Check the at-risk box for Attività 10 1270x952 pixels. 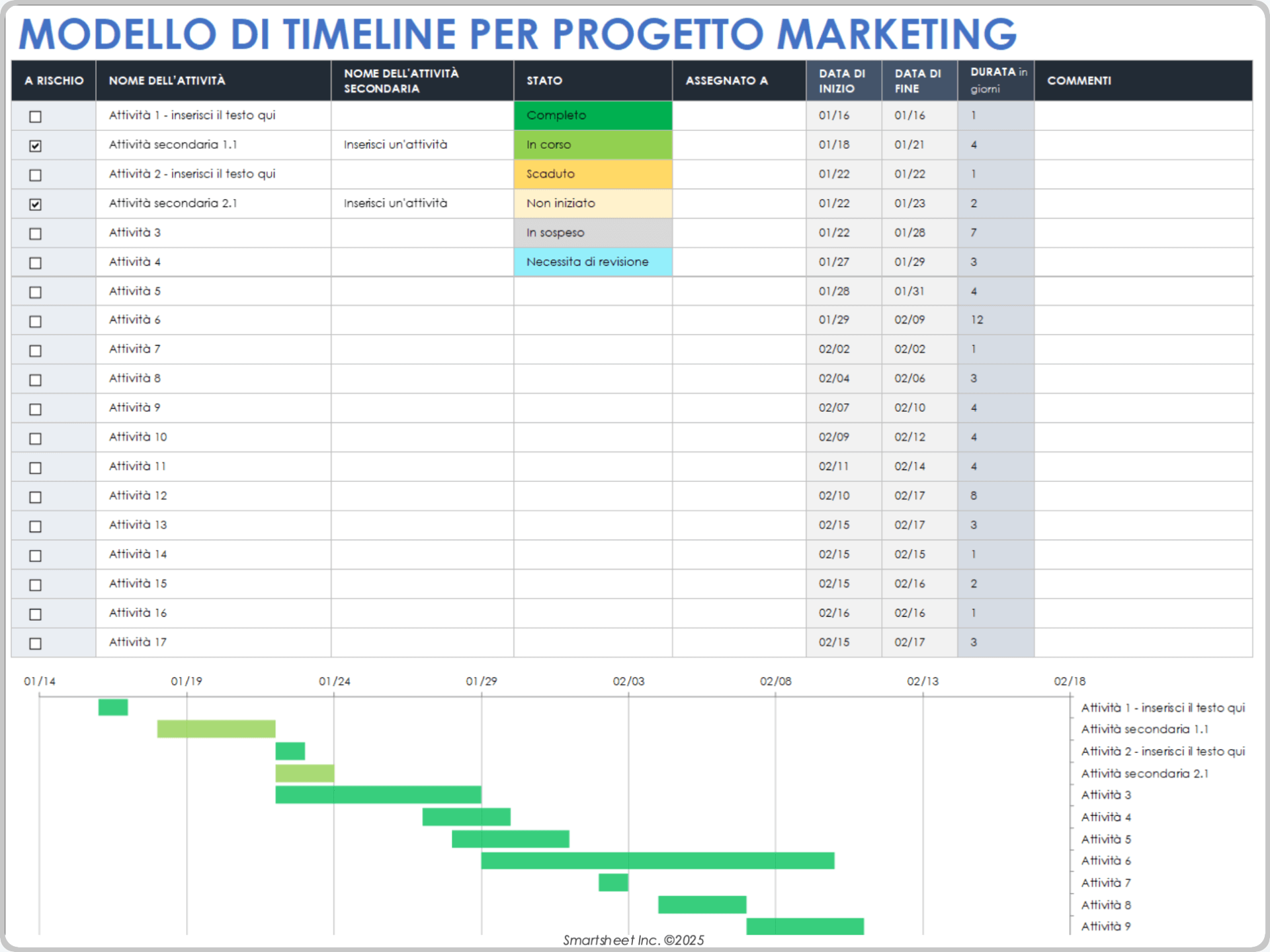[35, 438]
